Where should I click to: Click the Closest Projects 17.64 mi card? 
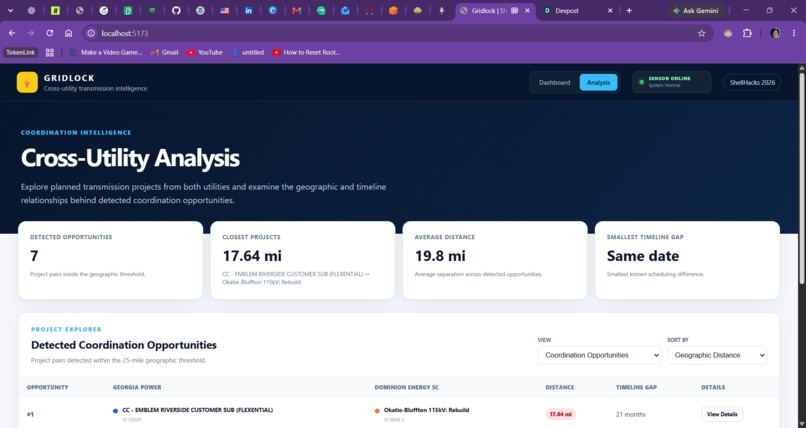coord(303,260)
